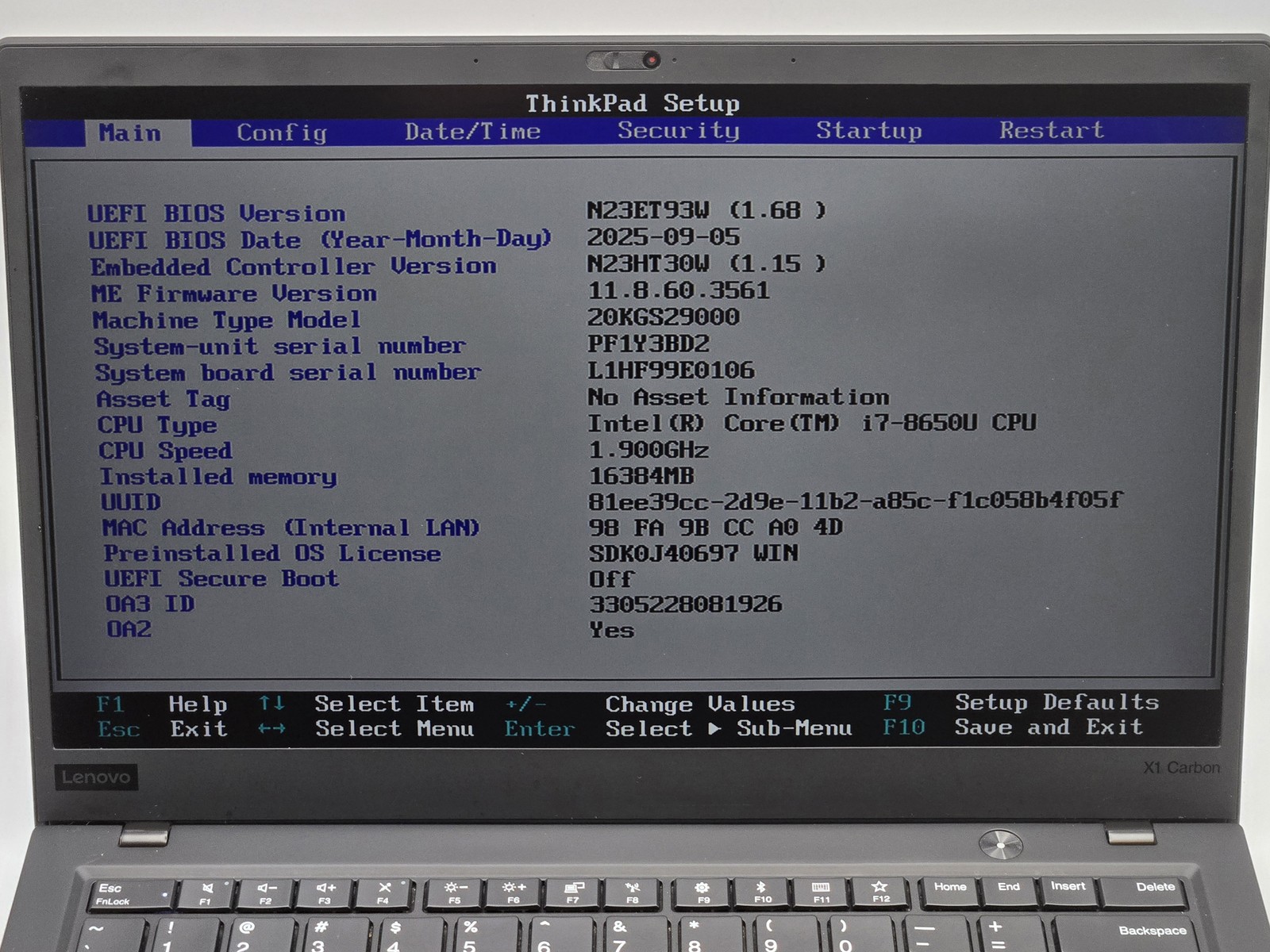Select the UEFI BIOS Date label
Screen dimensions: 1270x952
(x=320, y=240)
